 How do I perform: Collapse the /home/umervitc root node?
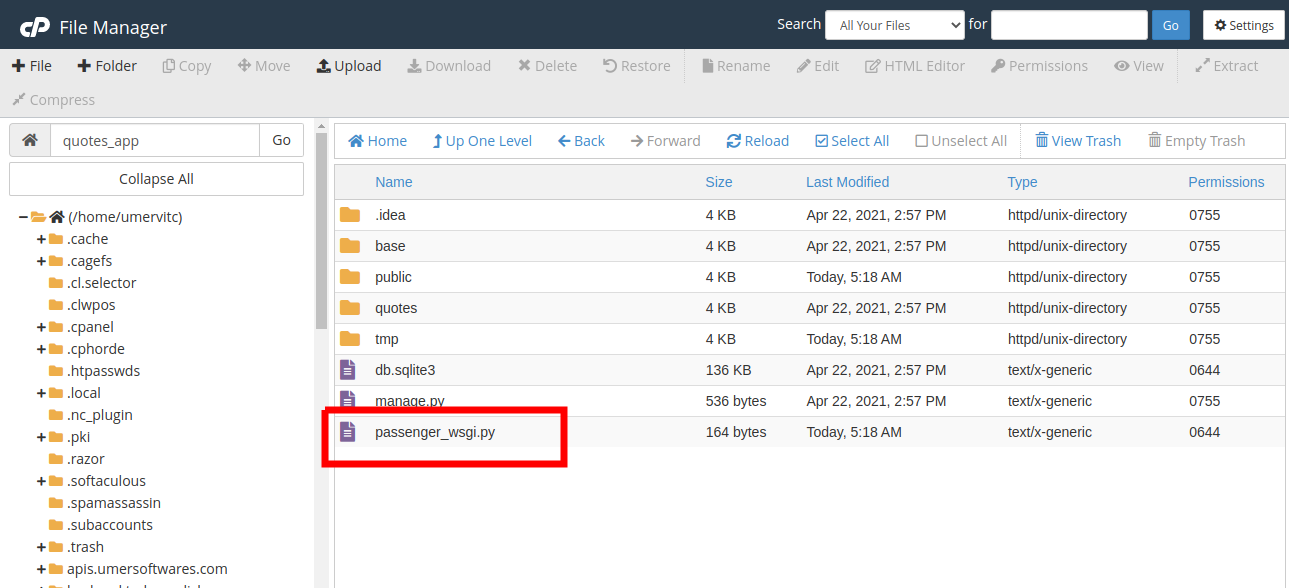coord(23,217)
